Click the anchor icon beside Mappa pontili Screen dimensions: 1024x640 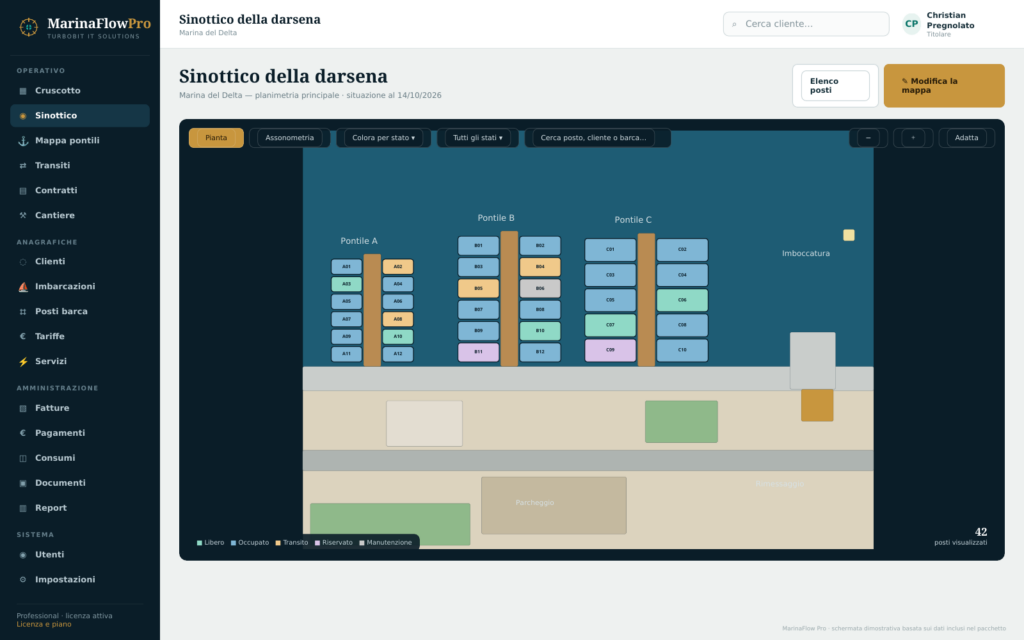(x=23, y=141)
